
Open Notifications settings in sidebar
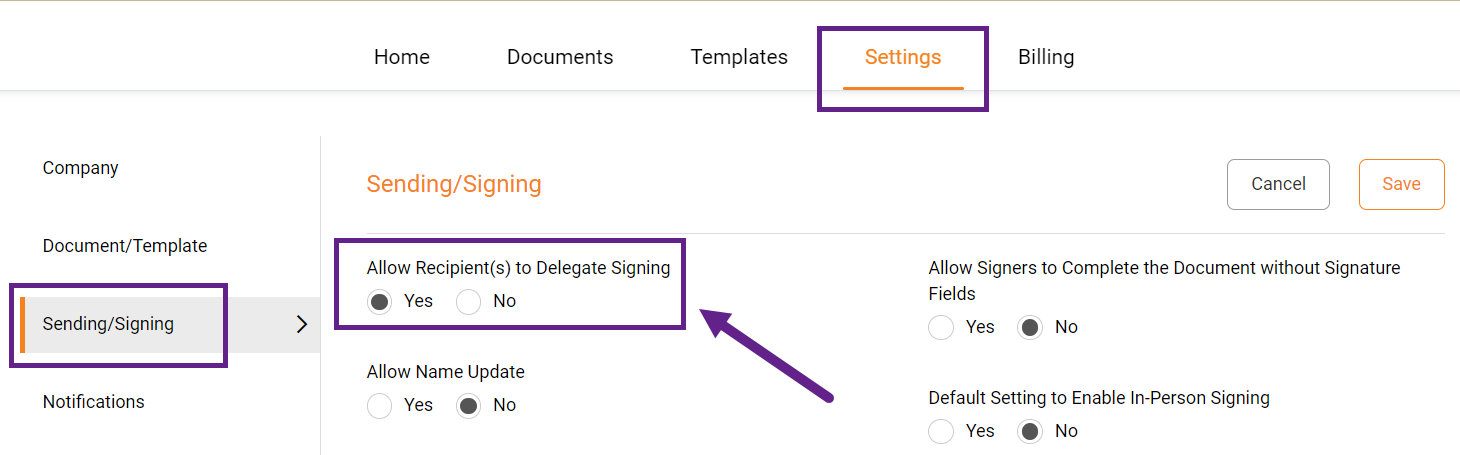[x=94, y=402]
